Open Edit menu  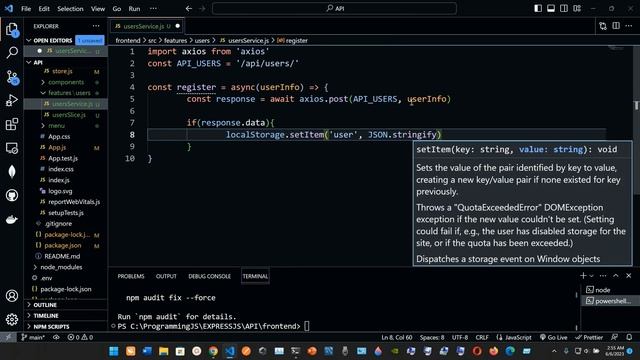click(x=44, y=9)
